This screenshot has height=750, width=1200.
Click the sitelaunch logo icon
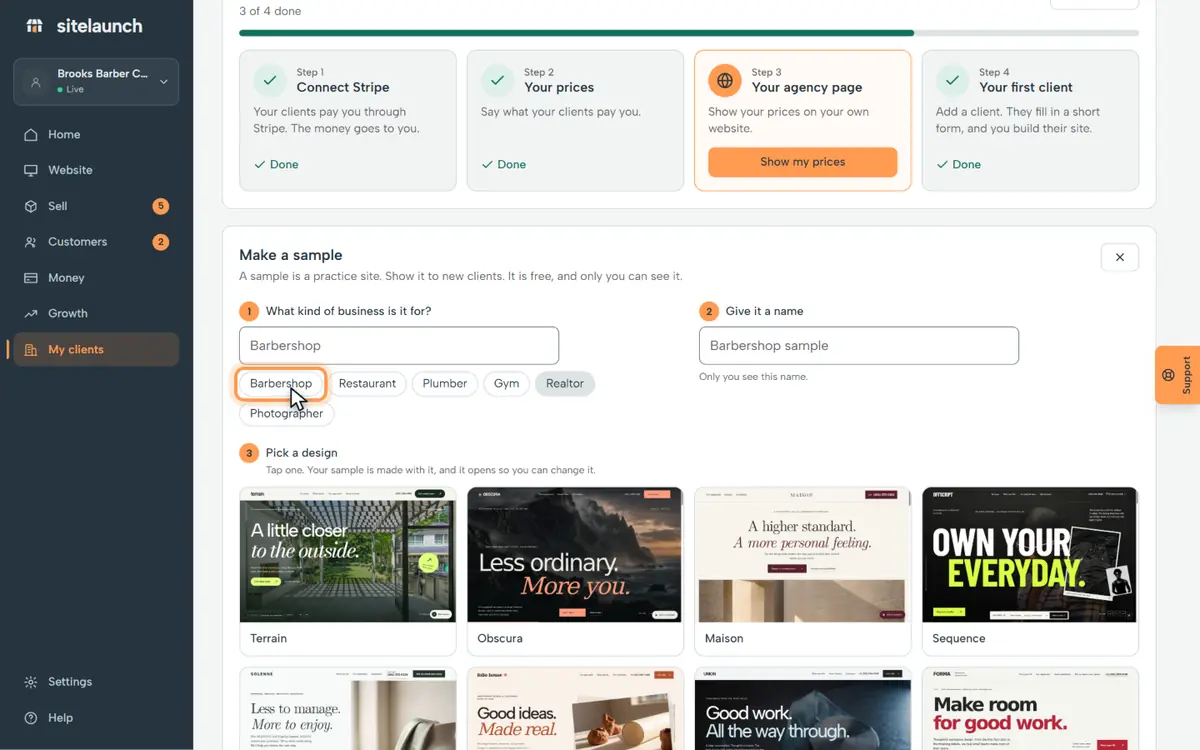[x=34, y=26]
